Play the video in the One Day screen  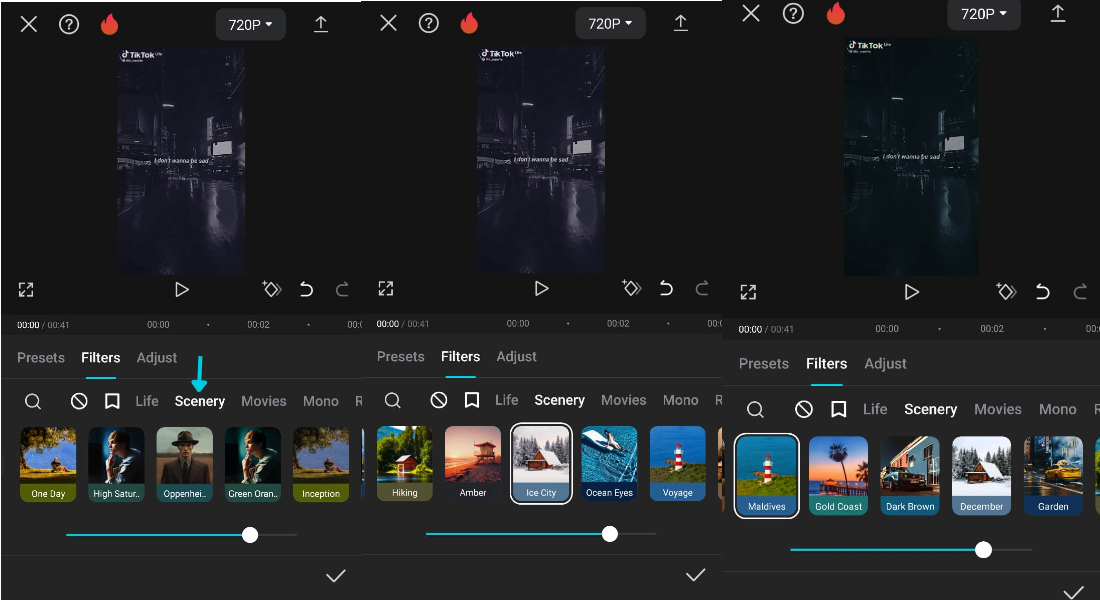[182, 289]
